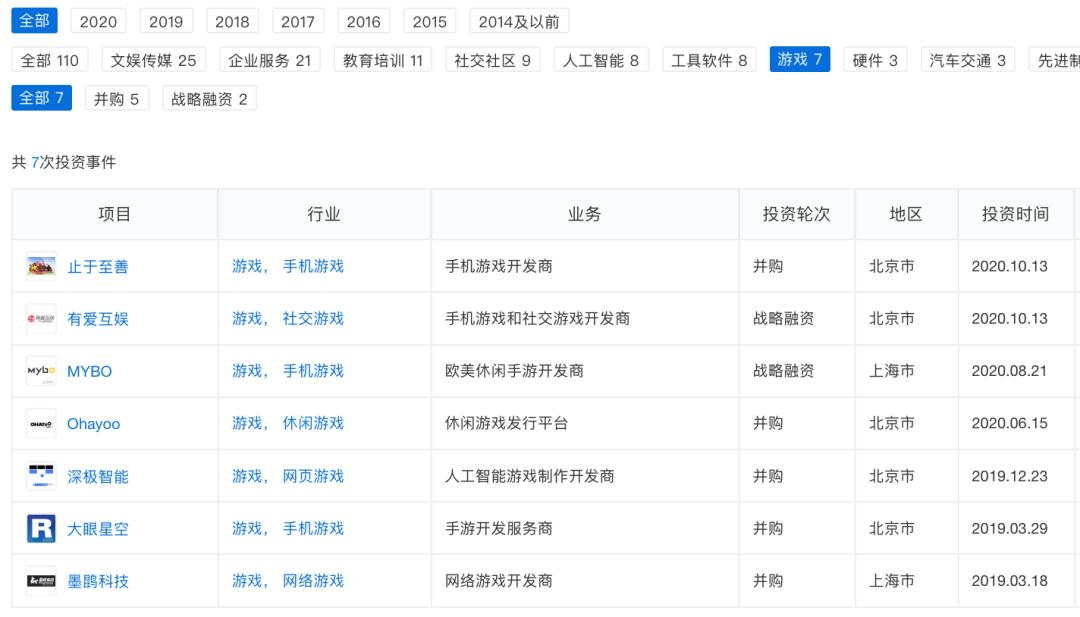Click the 投资时间 column header
The width and height of the screenshot is (1080, 617).
tap(1015, 214)
